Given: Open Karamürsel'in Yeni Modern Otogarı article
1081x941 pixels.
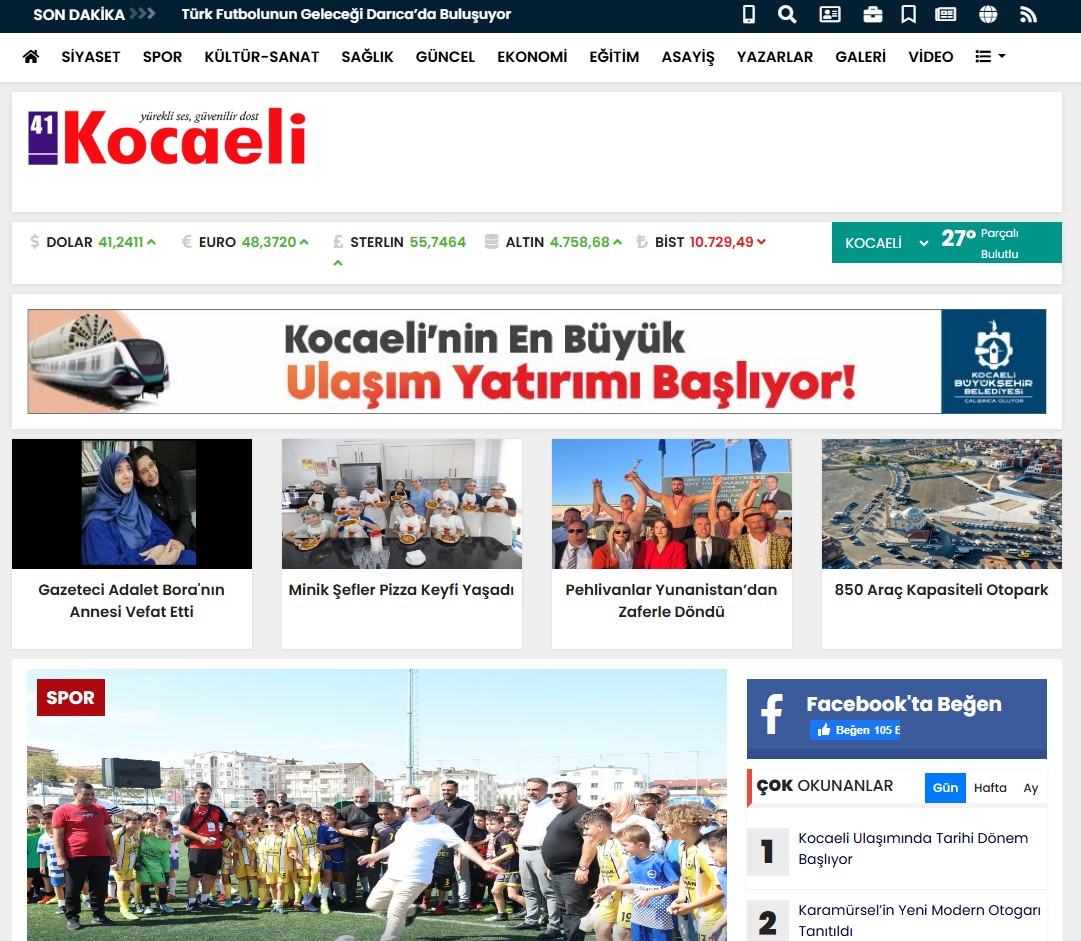Looking at the screenshot, I should 919,920.
